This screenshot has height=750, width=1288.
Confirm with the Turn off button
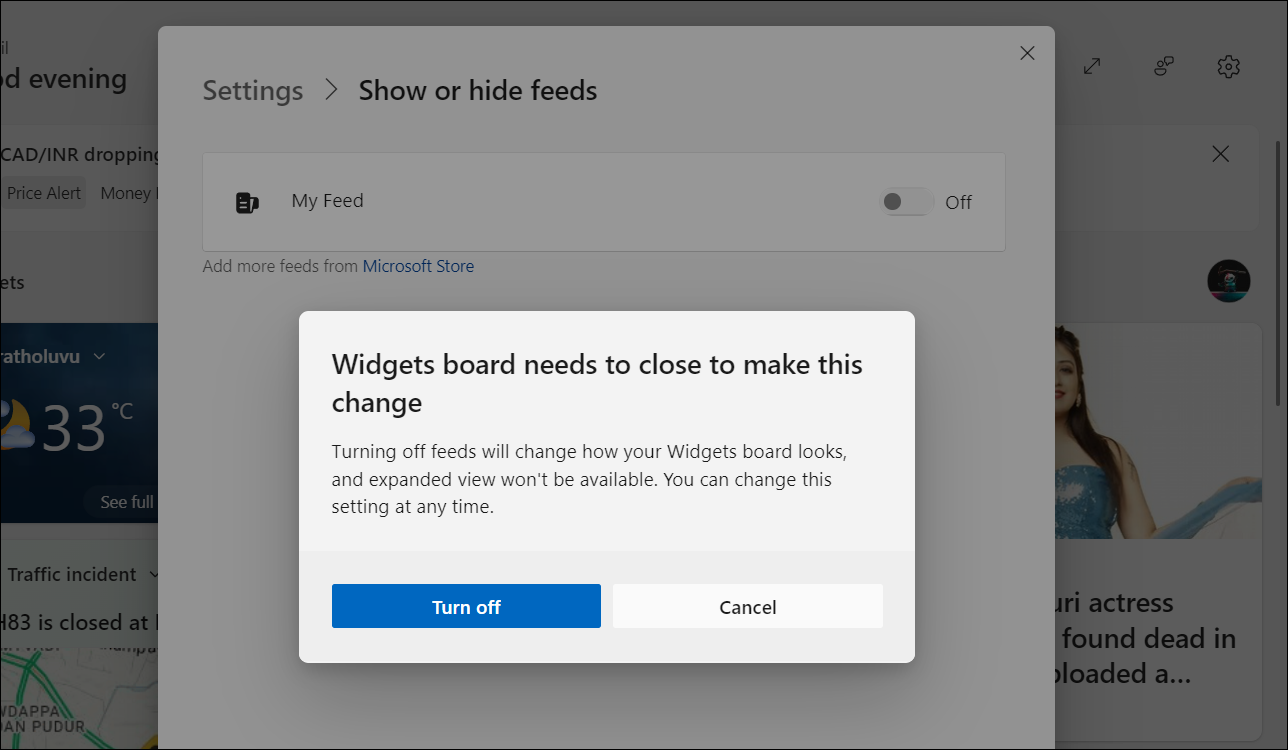(466, 606)
